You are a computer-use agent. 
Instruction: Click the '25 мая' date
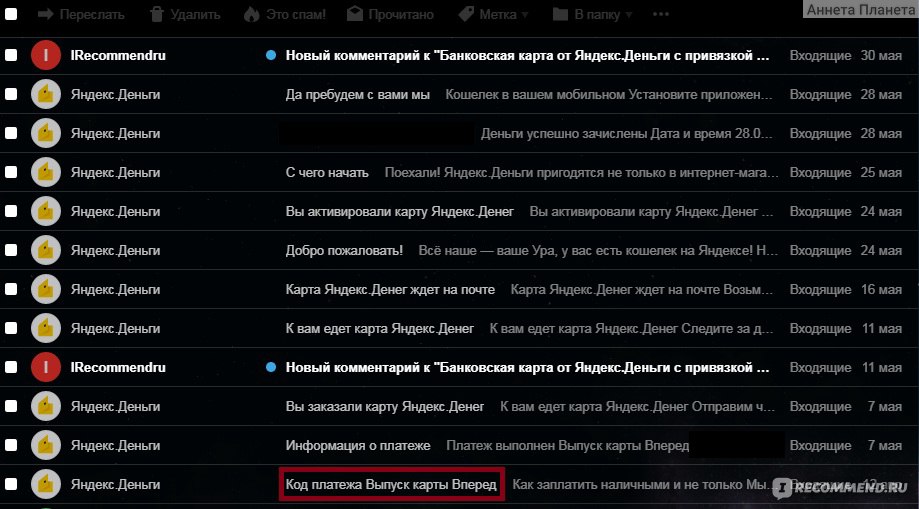point(881,172)
